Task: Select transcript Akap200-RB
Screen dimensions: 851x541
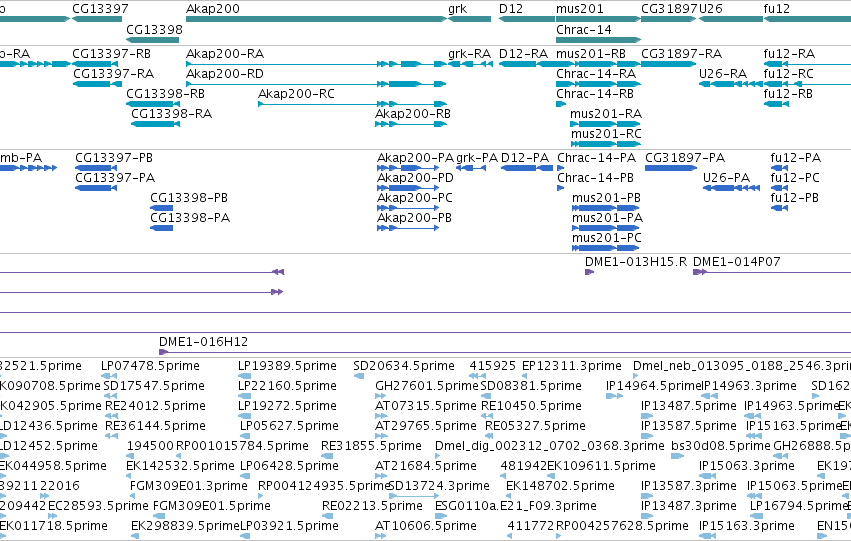Action: (411, 124)
